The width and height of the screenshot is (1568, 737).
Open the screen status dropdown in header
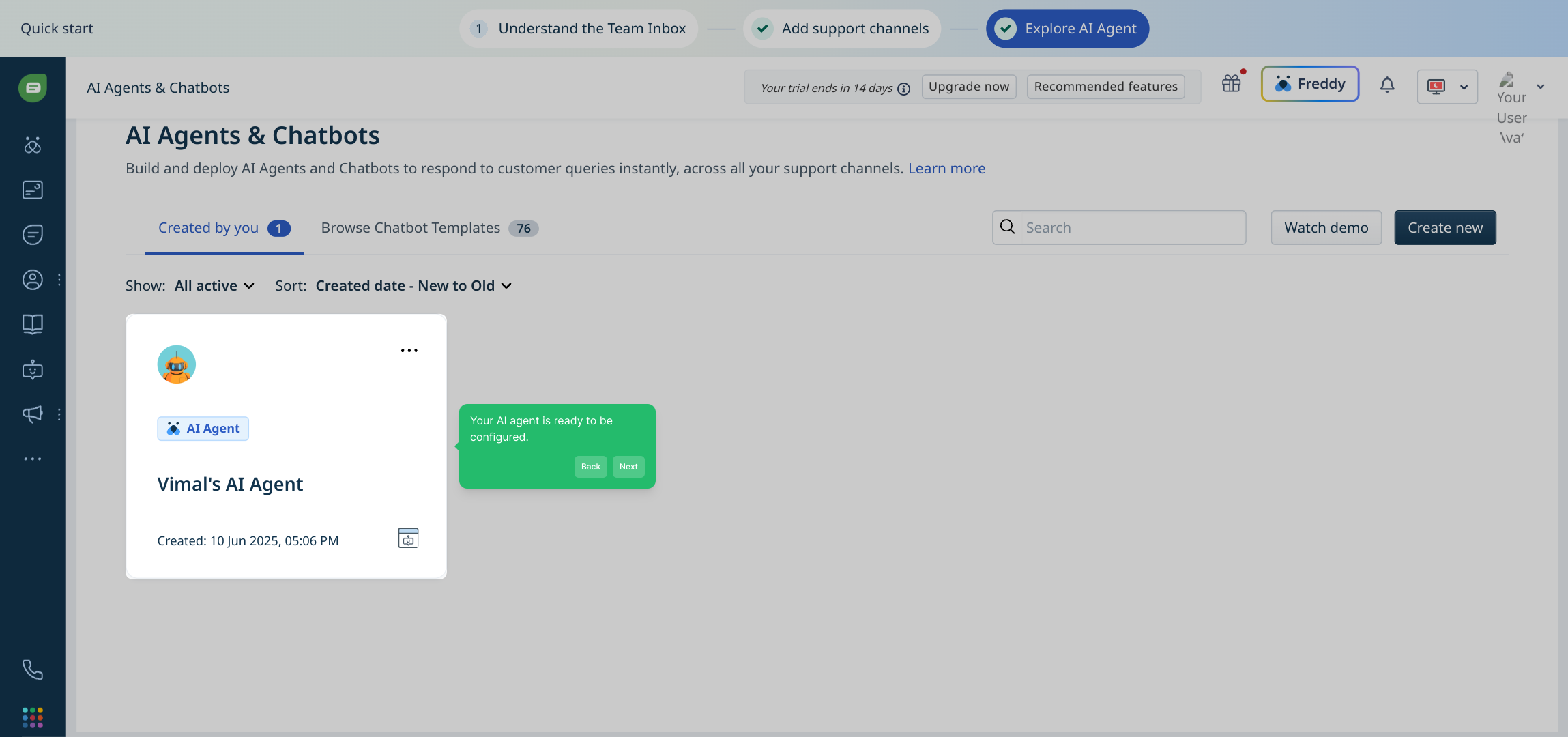[x=1447, y=87]
